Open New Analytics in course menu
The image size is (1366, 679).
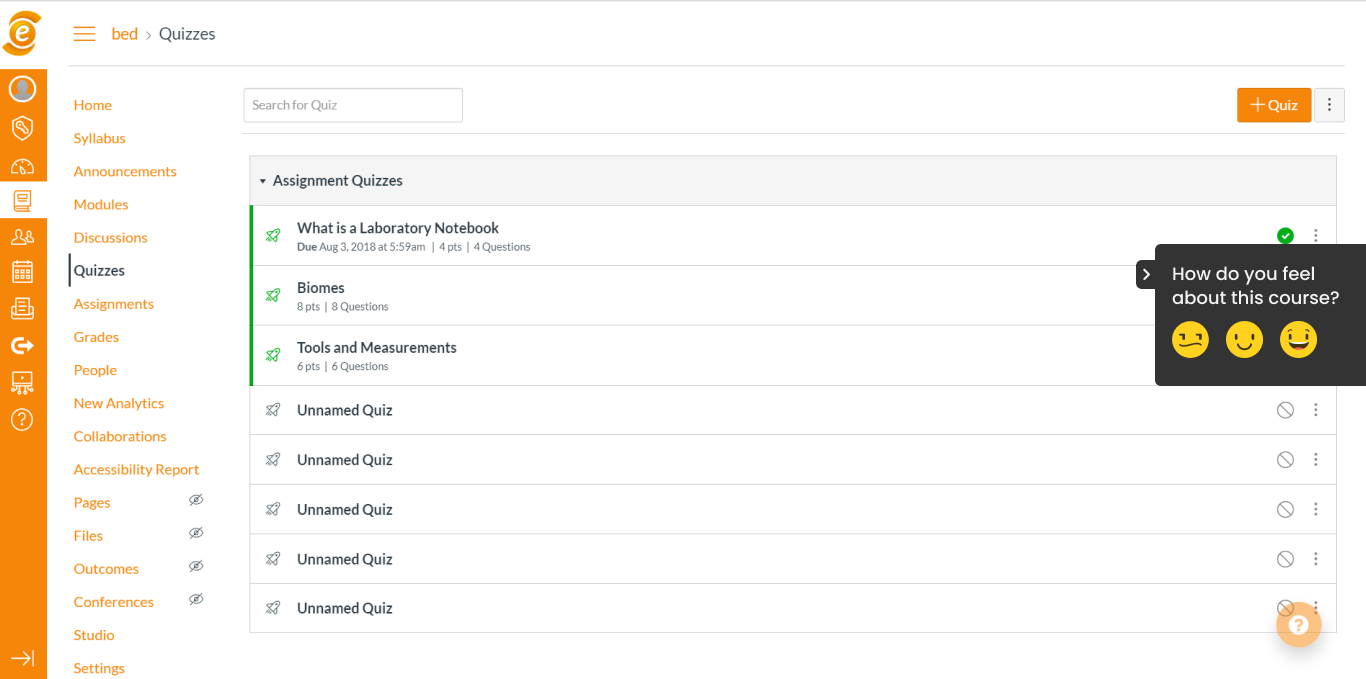click(x=119, y=403)
